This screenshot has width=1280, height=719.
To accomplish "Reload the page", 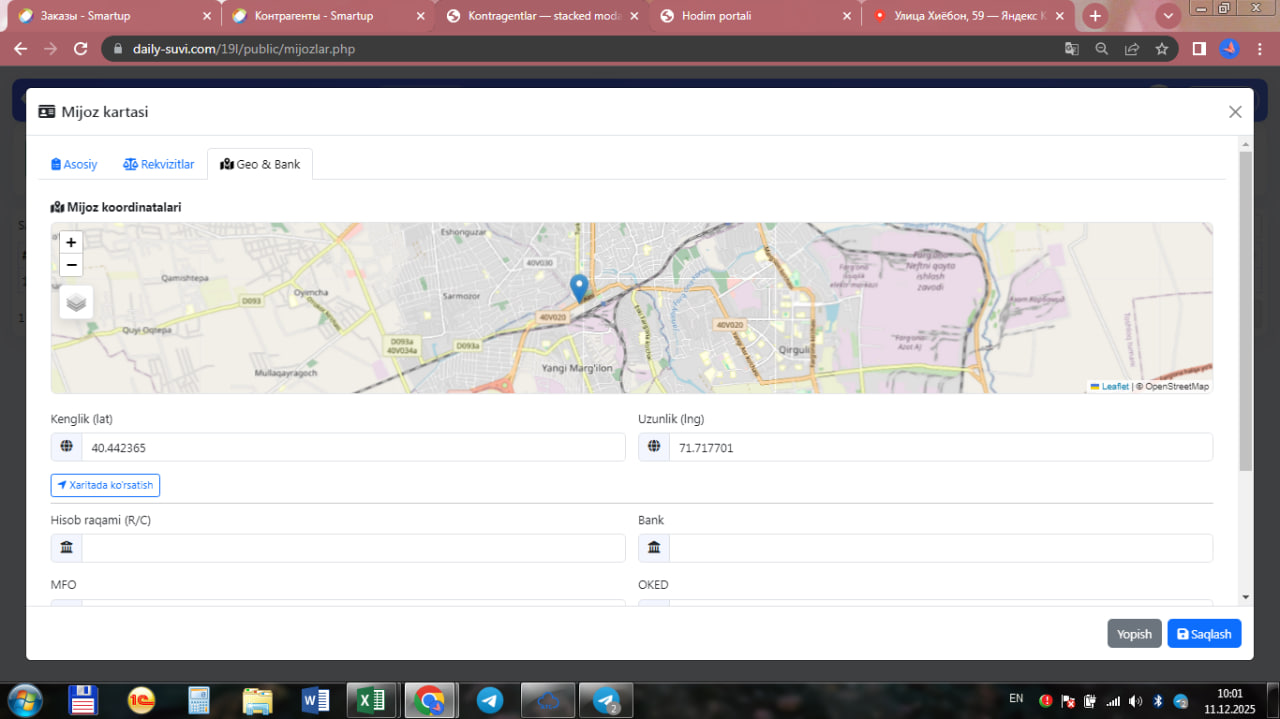I will [x=81, y=48].
